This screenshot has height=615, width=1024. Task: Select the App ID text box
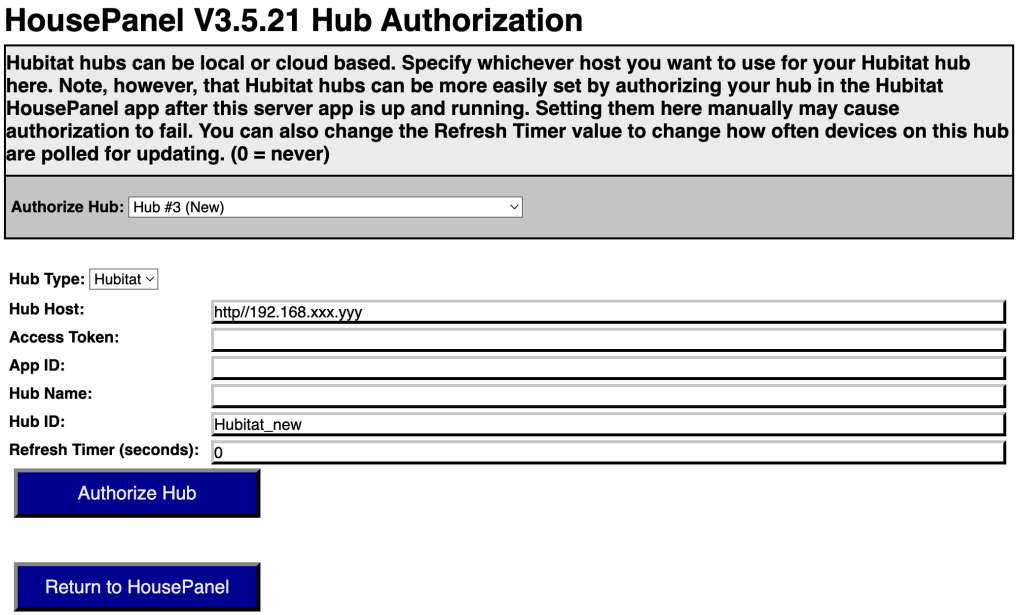coord(607,368)
